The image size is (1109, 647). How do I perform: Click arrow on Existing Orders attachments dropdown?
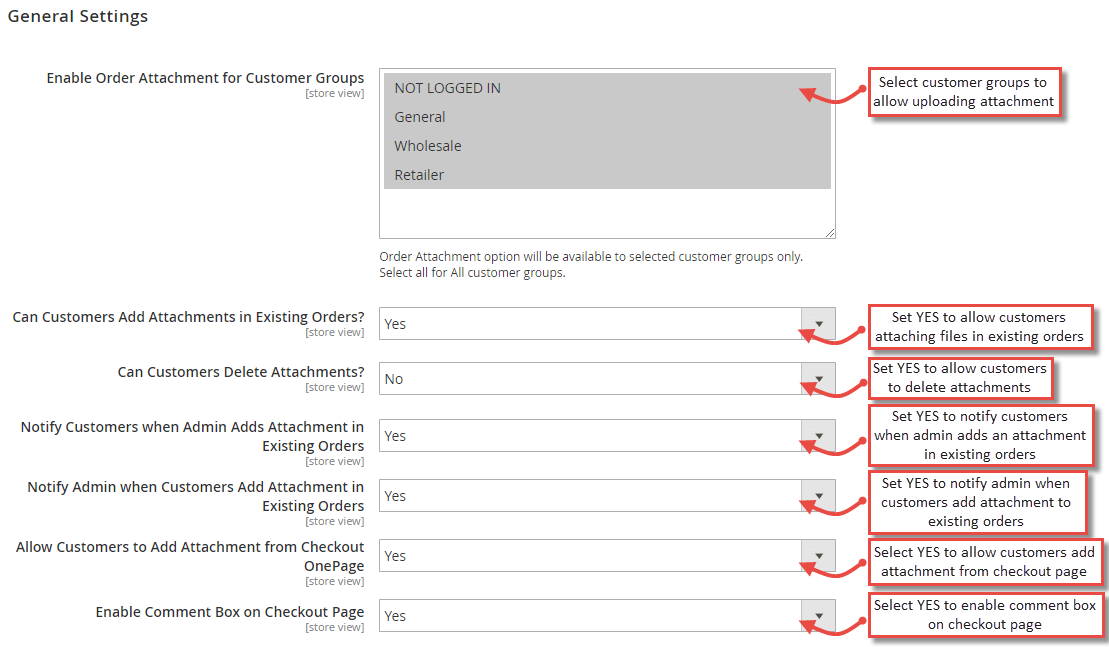click(817, 323)
